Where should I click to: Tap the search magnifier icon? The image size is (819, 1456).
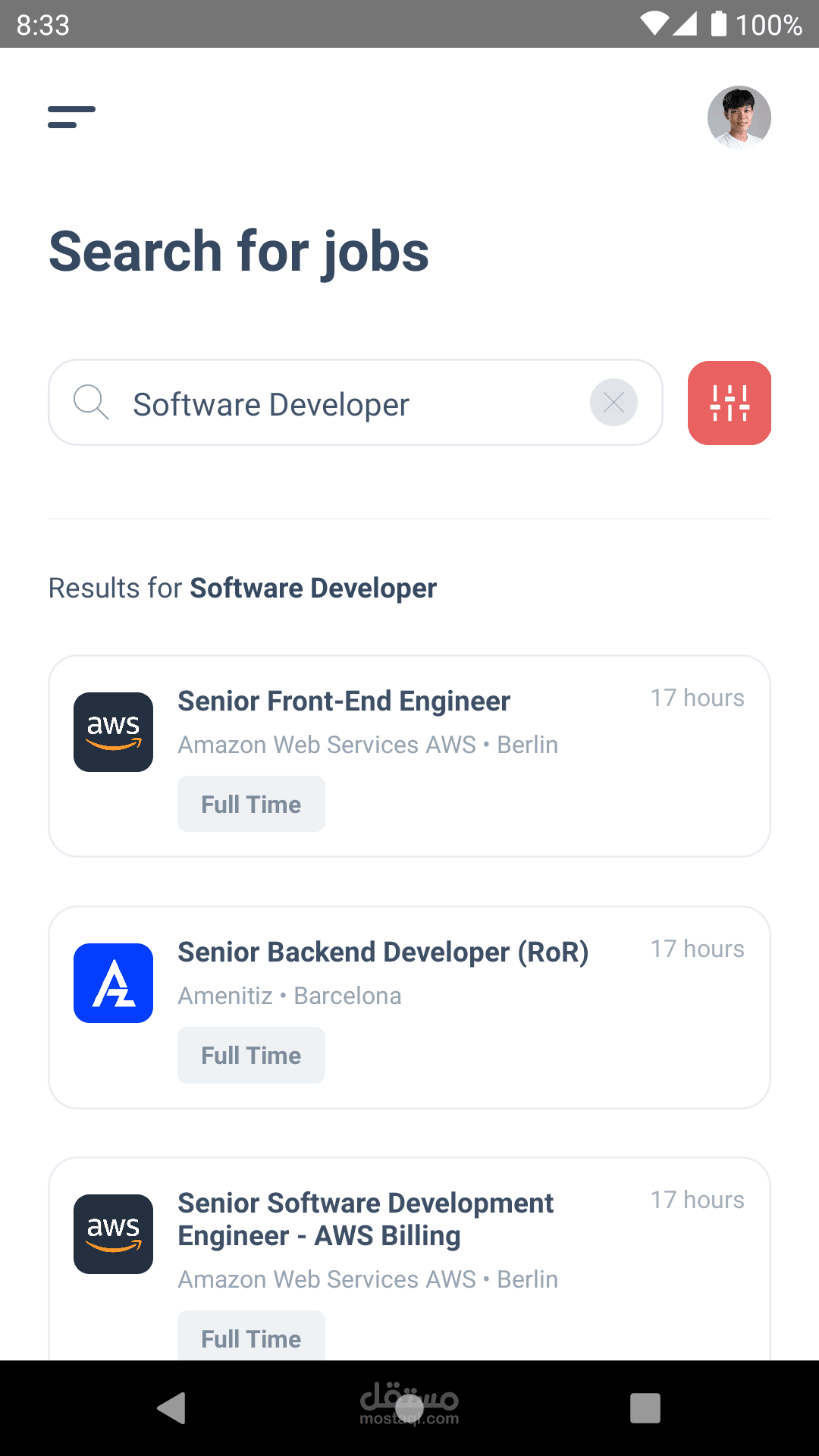click(91, 402)
